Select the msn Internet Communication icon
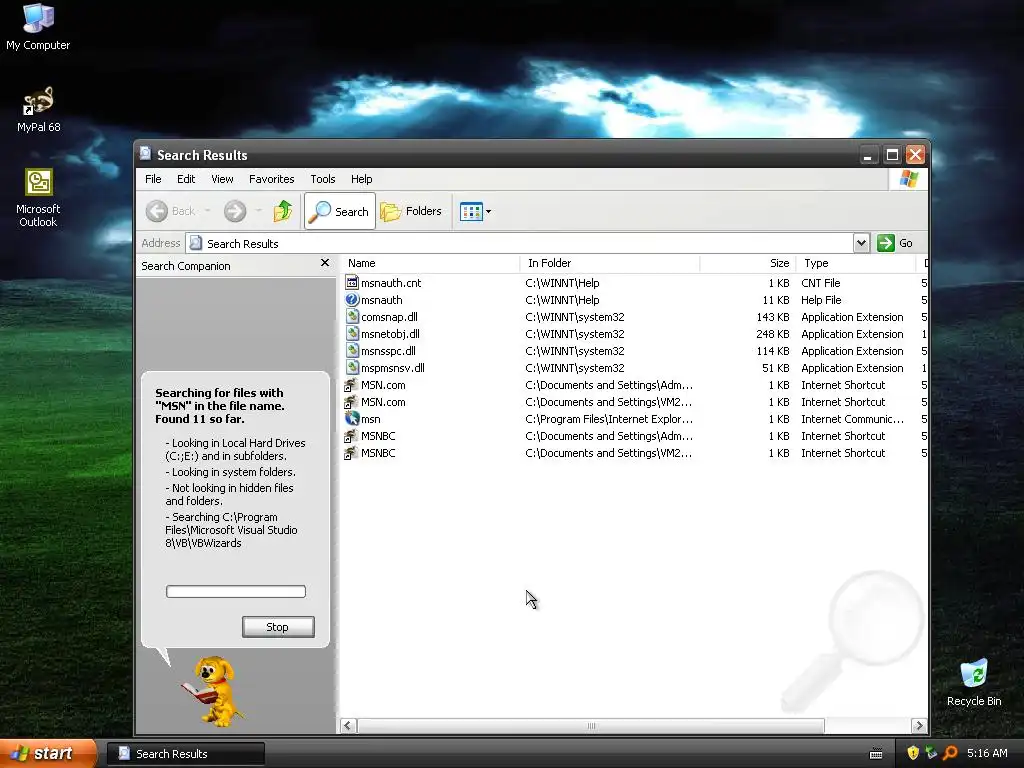The height and width of the screenshot is (768, 1024). (x=352, y=419)
